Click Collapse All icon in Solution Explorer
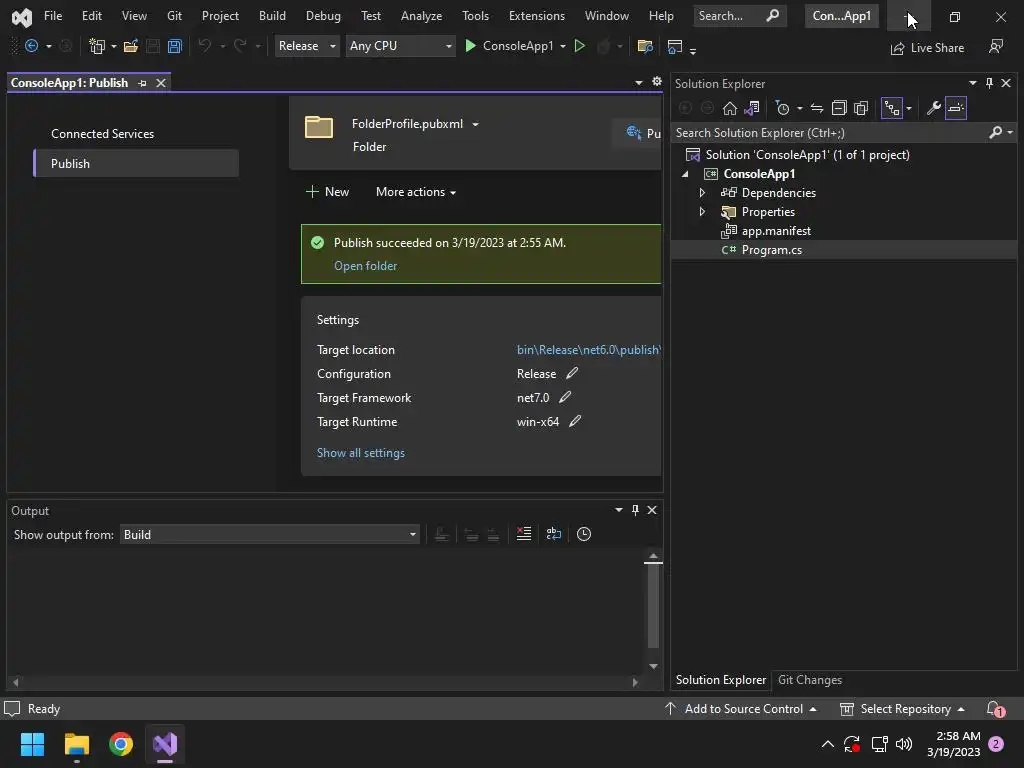This screenshot has height=768, width=1024. point(839,108)
